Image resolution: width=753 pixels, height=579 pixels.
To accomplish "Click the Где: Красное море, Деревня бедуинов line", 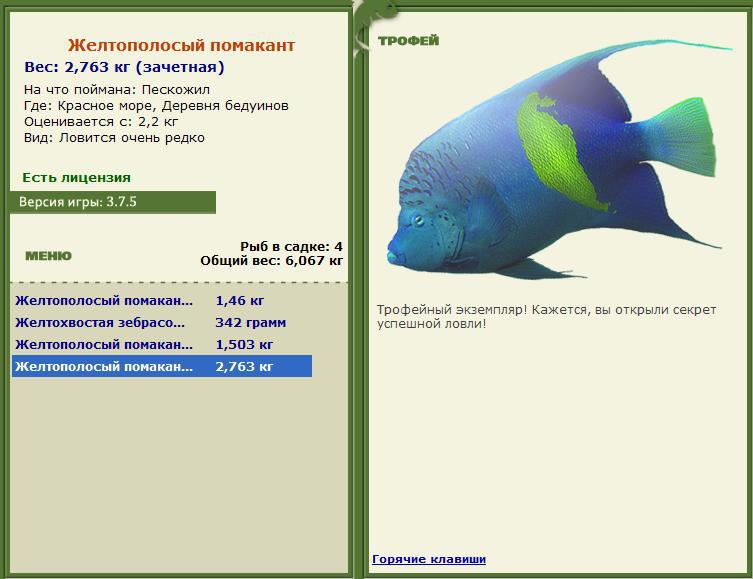I will click(x=156, y=106).
